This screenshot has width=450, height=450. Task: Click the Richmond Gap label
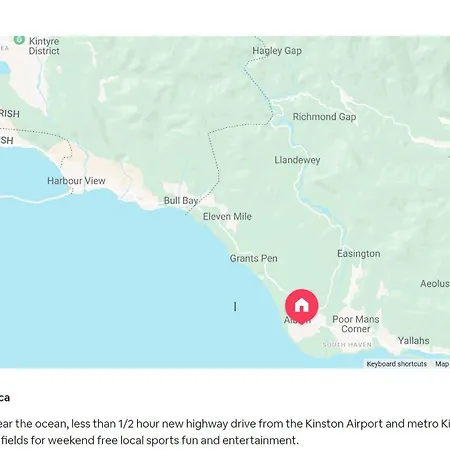(x=324, y=117)
